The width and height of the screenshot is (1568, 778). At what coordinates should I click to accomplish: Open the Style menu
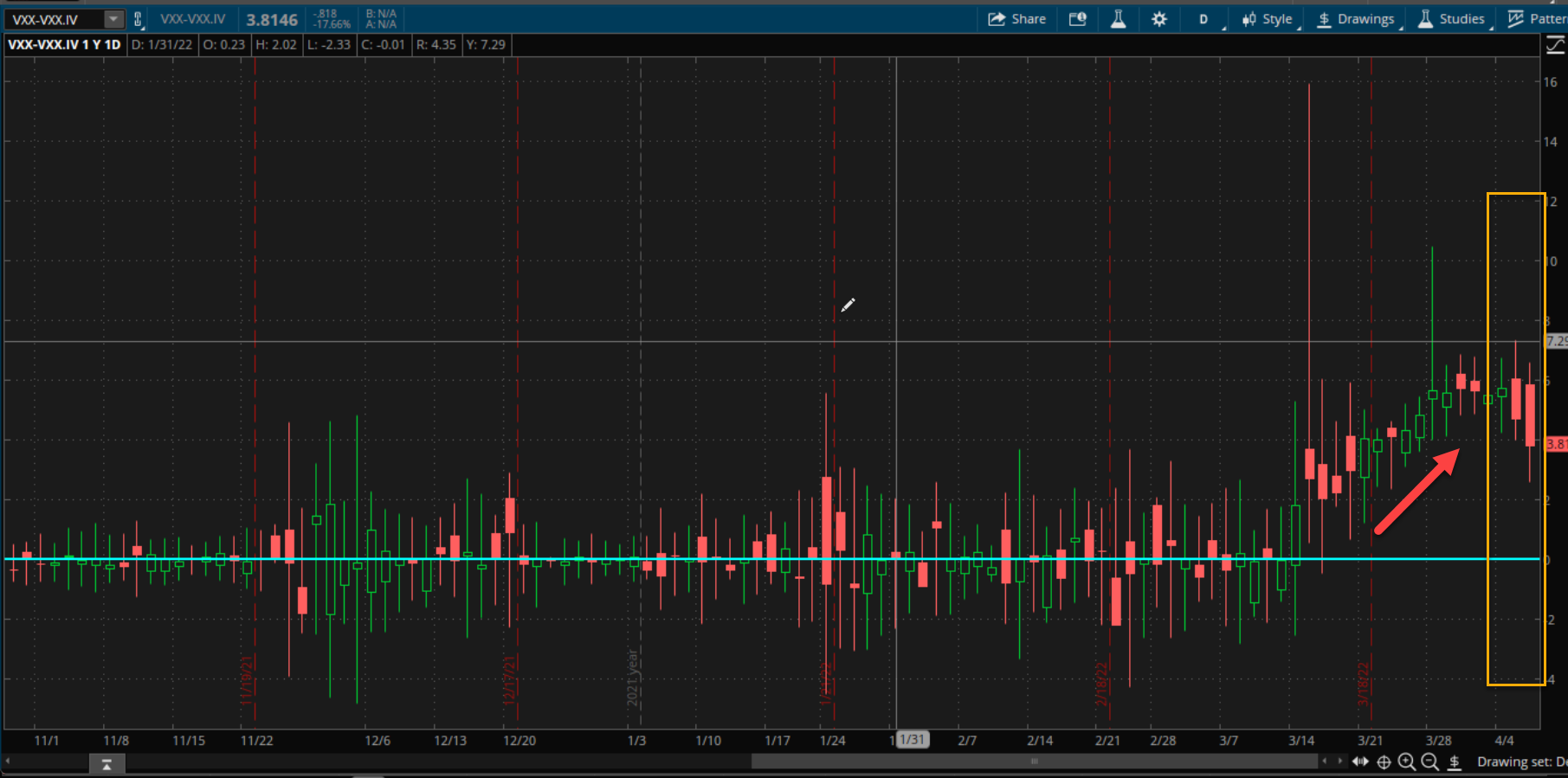1268,19
